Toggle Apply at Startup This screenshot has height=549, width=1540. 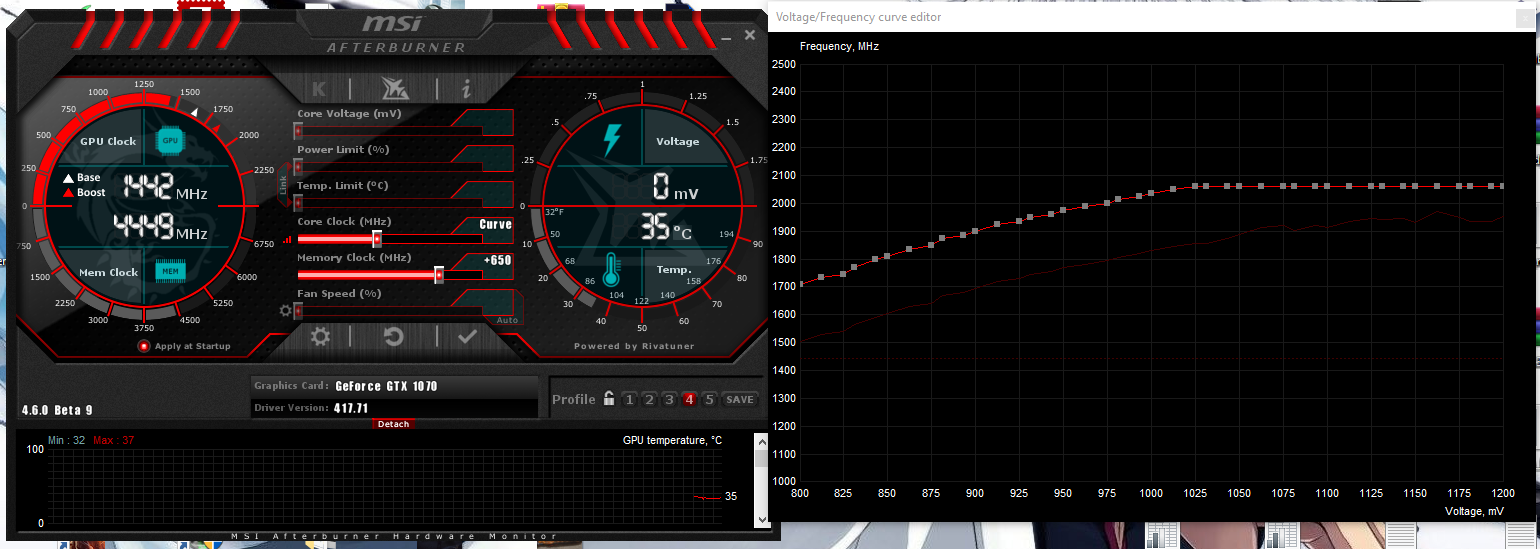(143, 346)
